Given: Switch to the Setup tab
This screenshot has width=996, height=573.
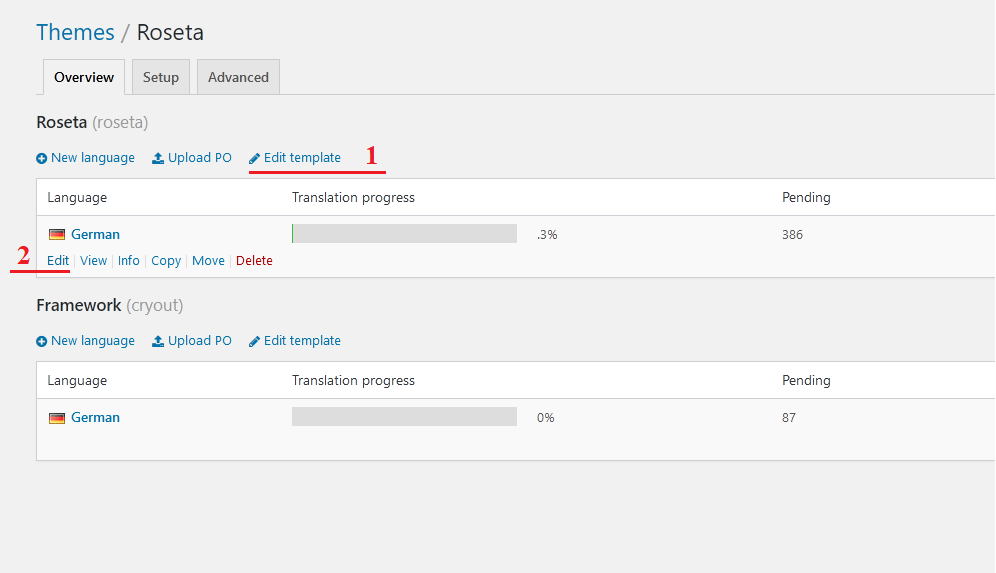Looking at the screenshot, I should click(161, 77).
